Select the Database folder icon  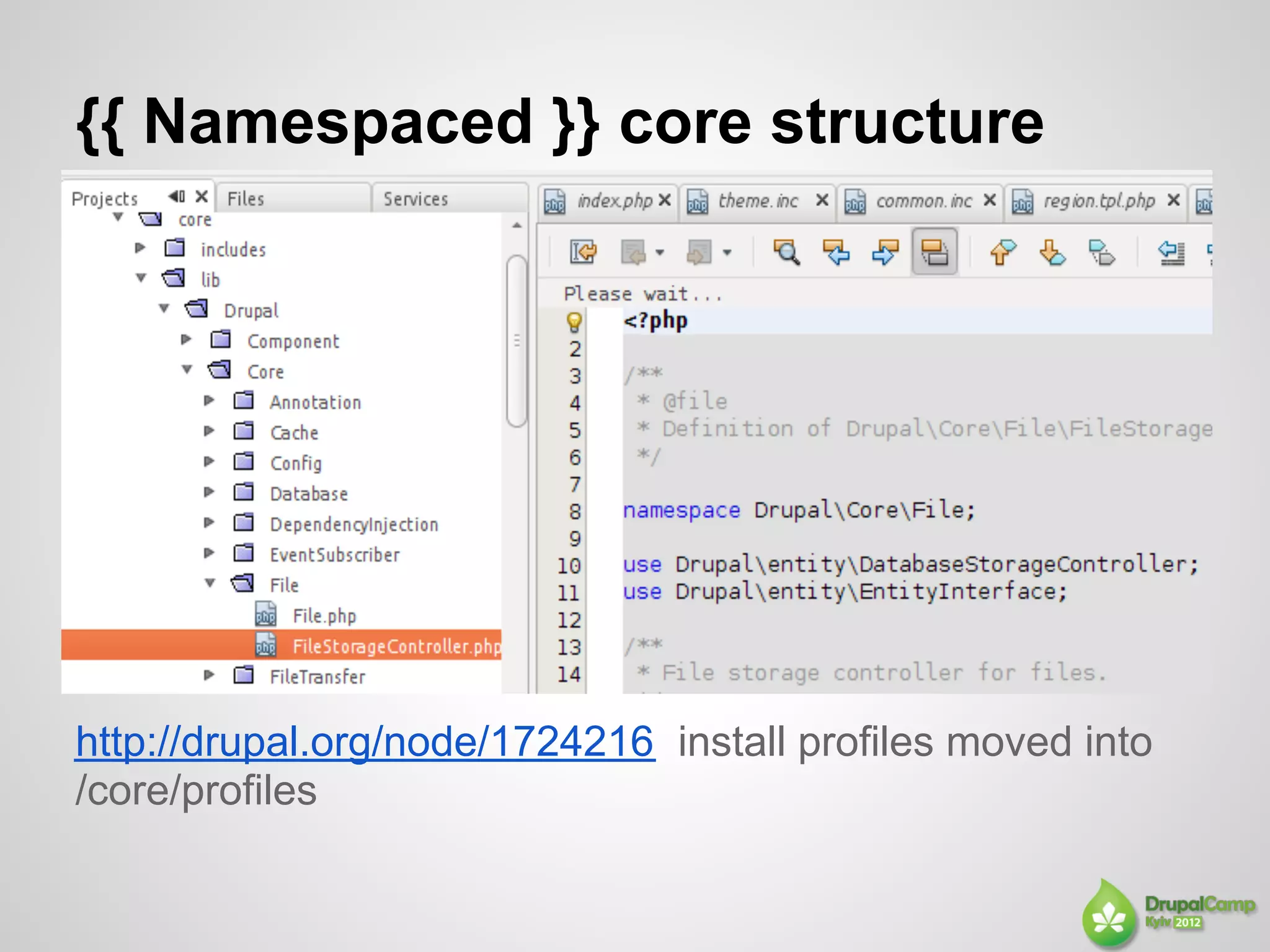[244, 492]
